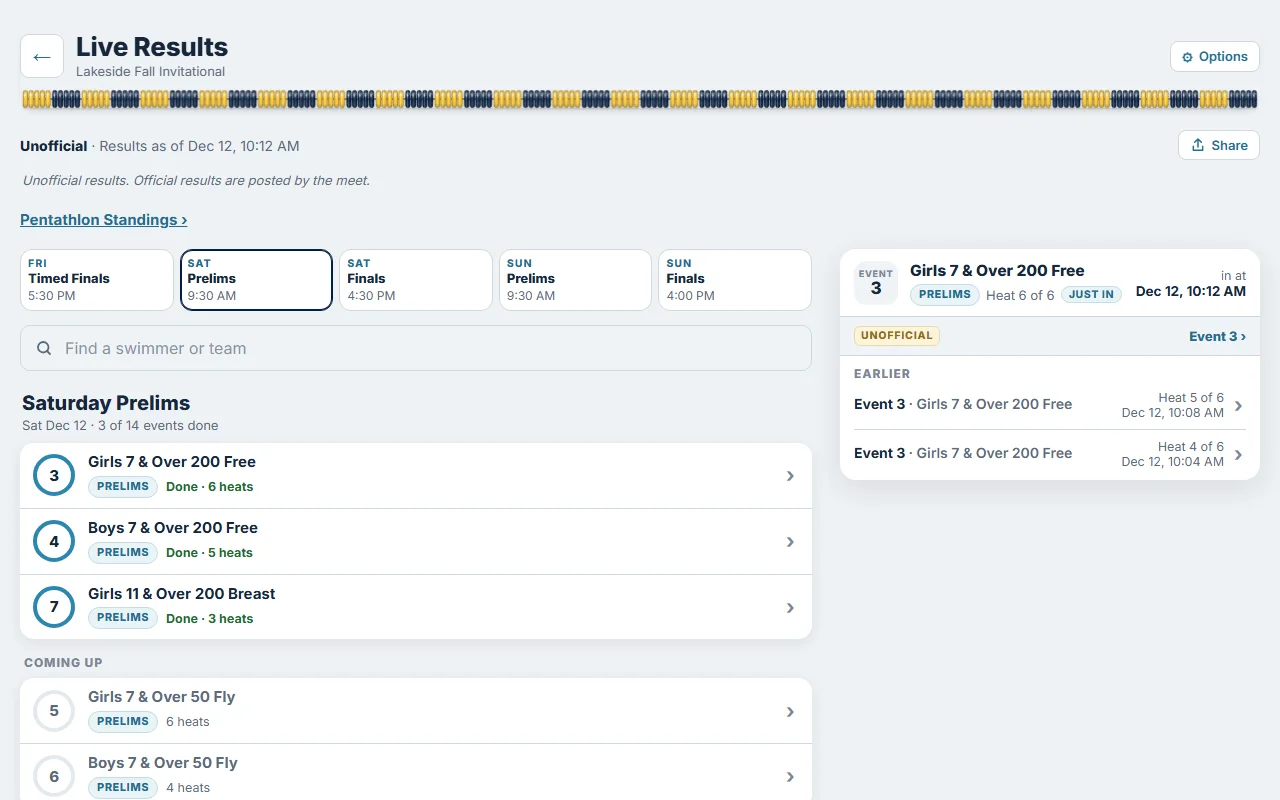Go back with the left arrow button
1280x800 pixels.
click(x=42, y=56)
